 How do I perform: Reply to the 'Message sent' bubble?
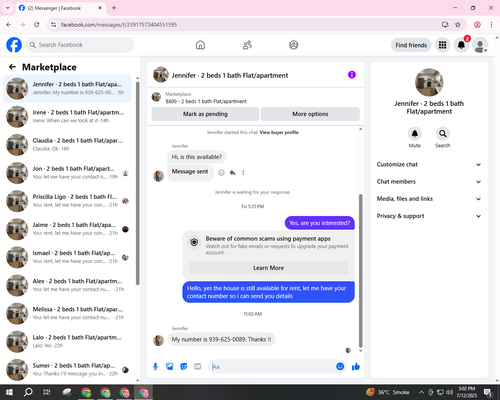coord(232,173)
